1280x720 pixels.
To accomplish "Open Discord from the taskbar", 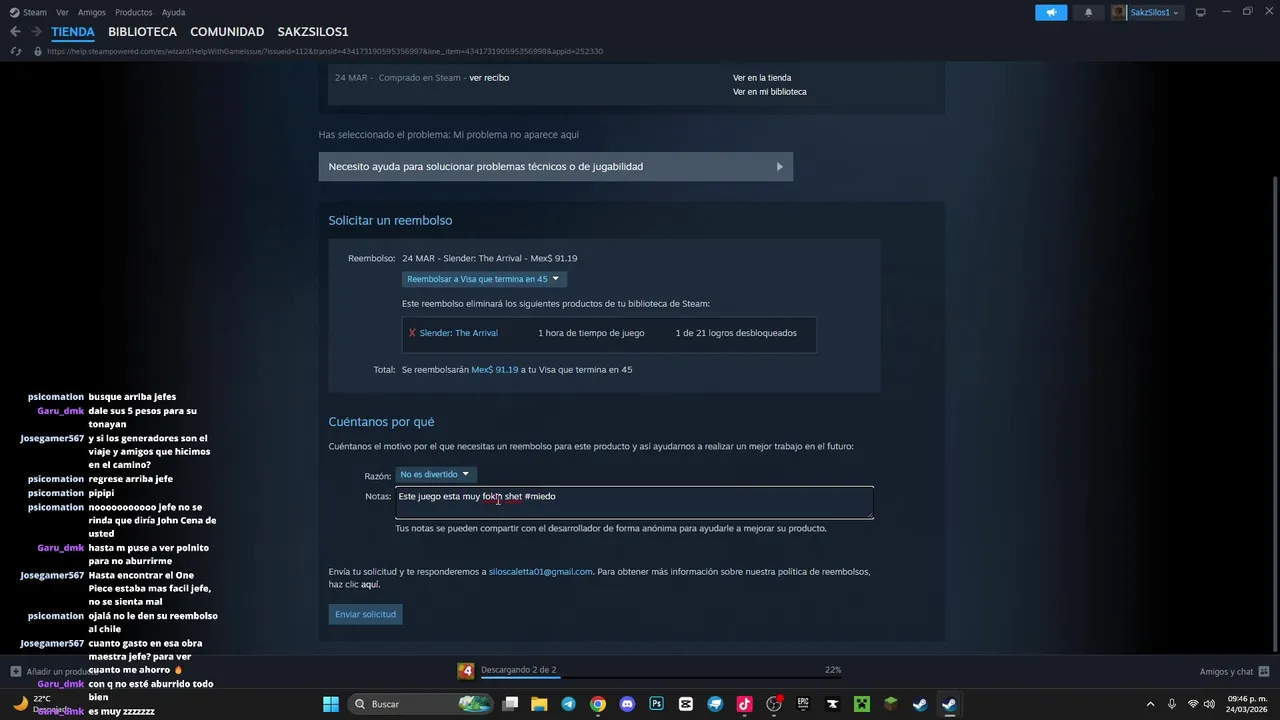I will tap(627, 704).
